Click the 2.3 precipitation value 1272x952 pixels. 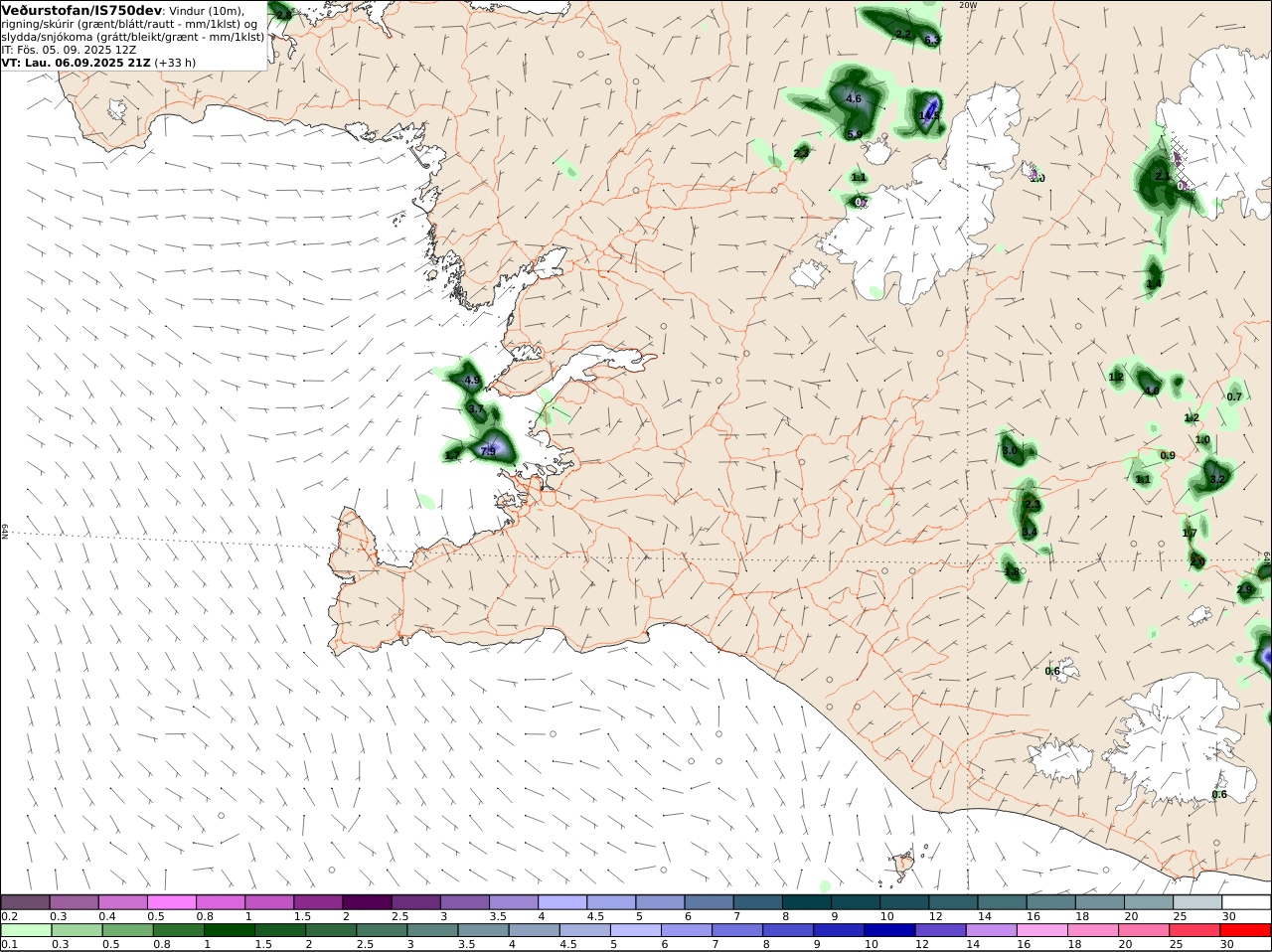[x=1032, y=505]
